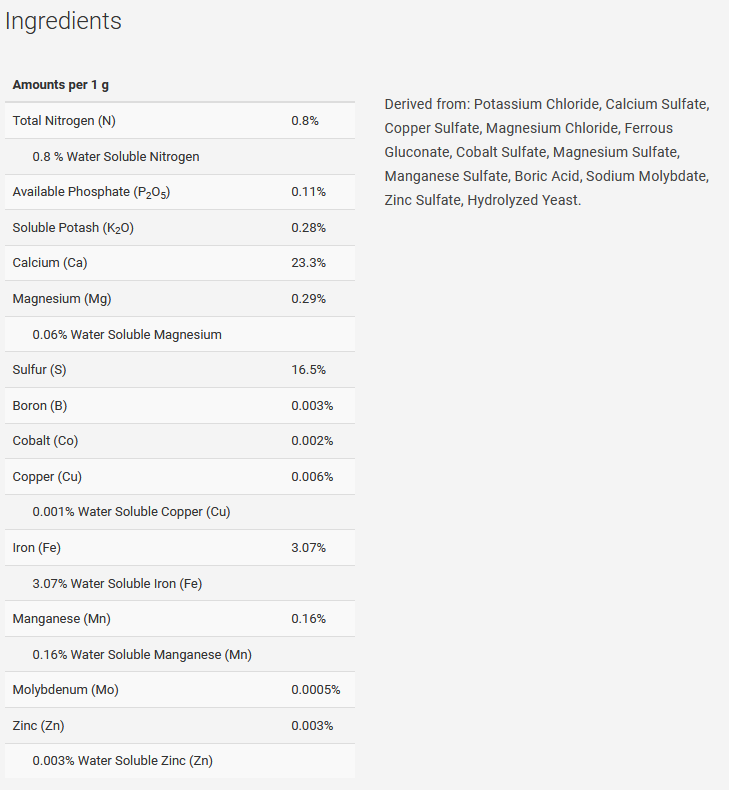Click Available Phosphate (P2O5) label
The height and width of the screenshot is (790, 729).
coord(91,192)
